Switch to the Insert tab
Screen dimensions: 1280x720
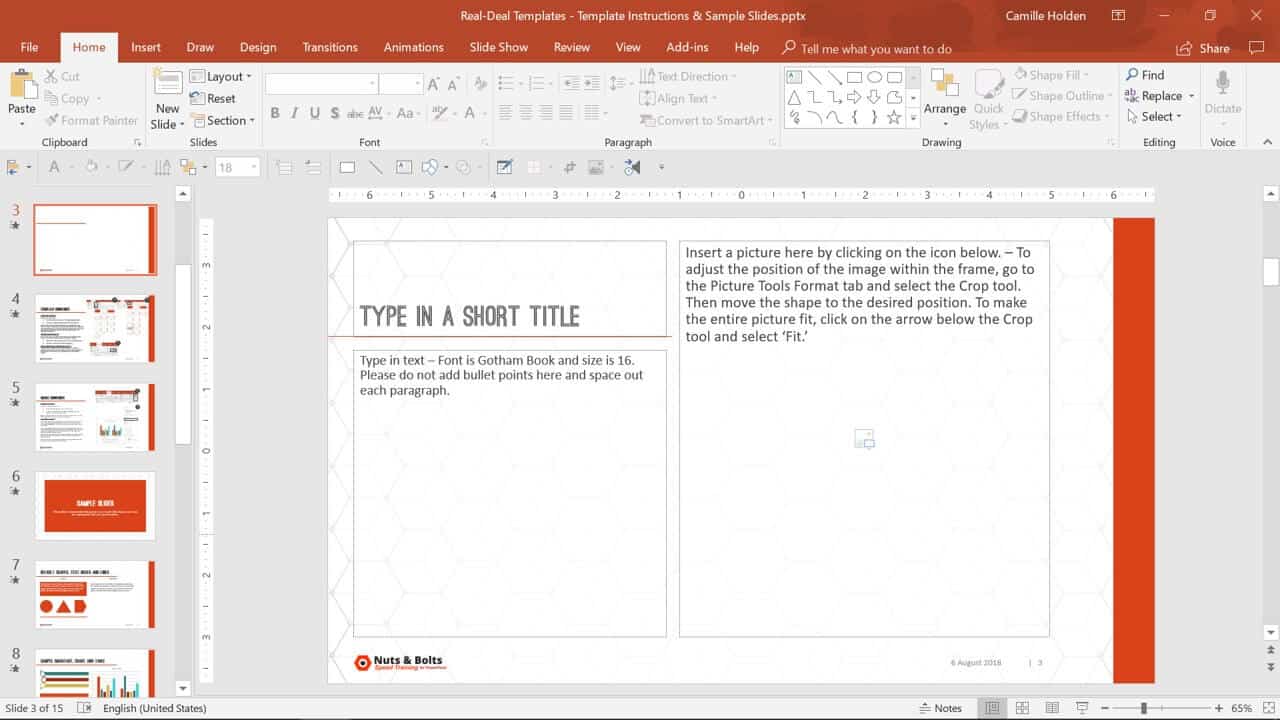point(146,47)
